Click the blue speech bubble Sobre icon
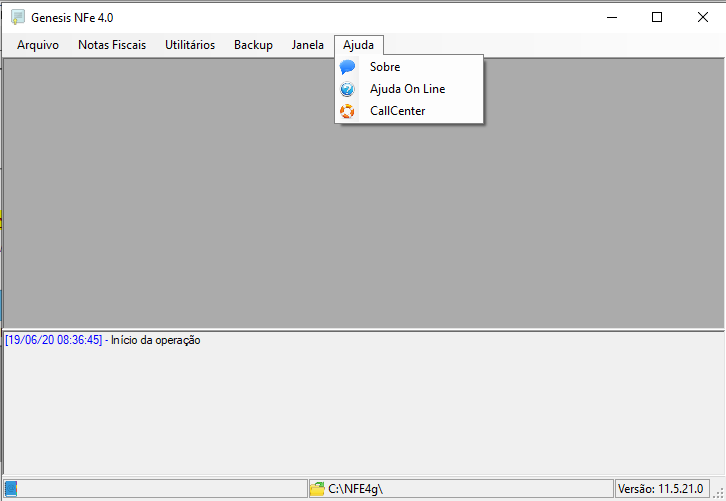This screenshot has height=501, width=726. 347,67
